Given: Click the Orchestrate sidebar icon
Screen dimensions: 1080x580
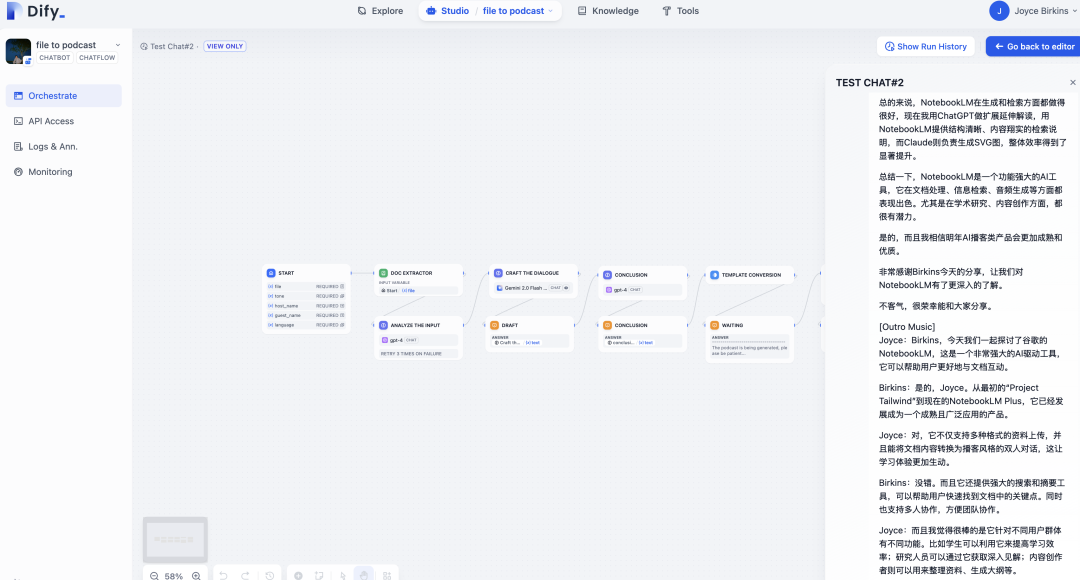Looking at the screenshot, I should pos(19,96).
